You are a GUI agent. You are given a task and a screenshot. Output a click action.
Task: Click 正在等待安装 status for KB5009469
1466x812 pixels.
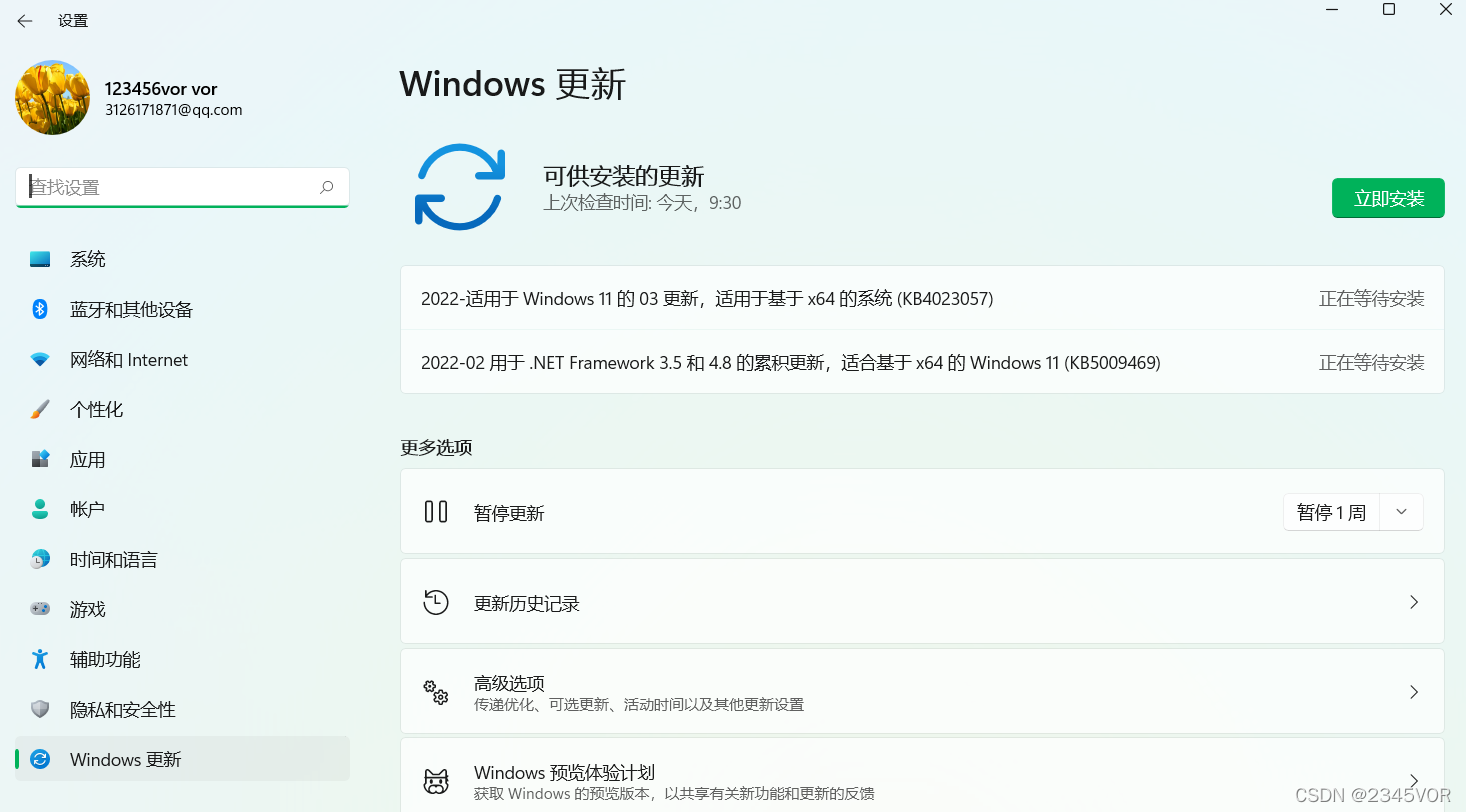1372,362
